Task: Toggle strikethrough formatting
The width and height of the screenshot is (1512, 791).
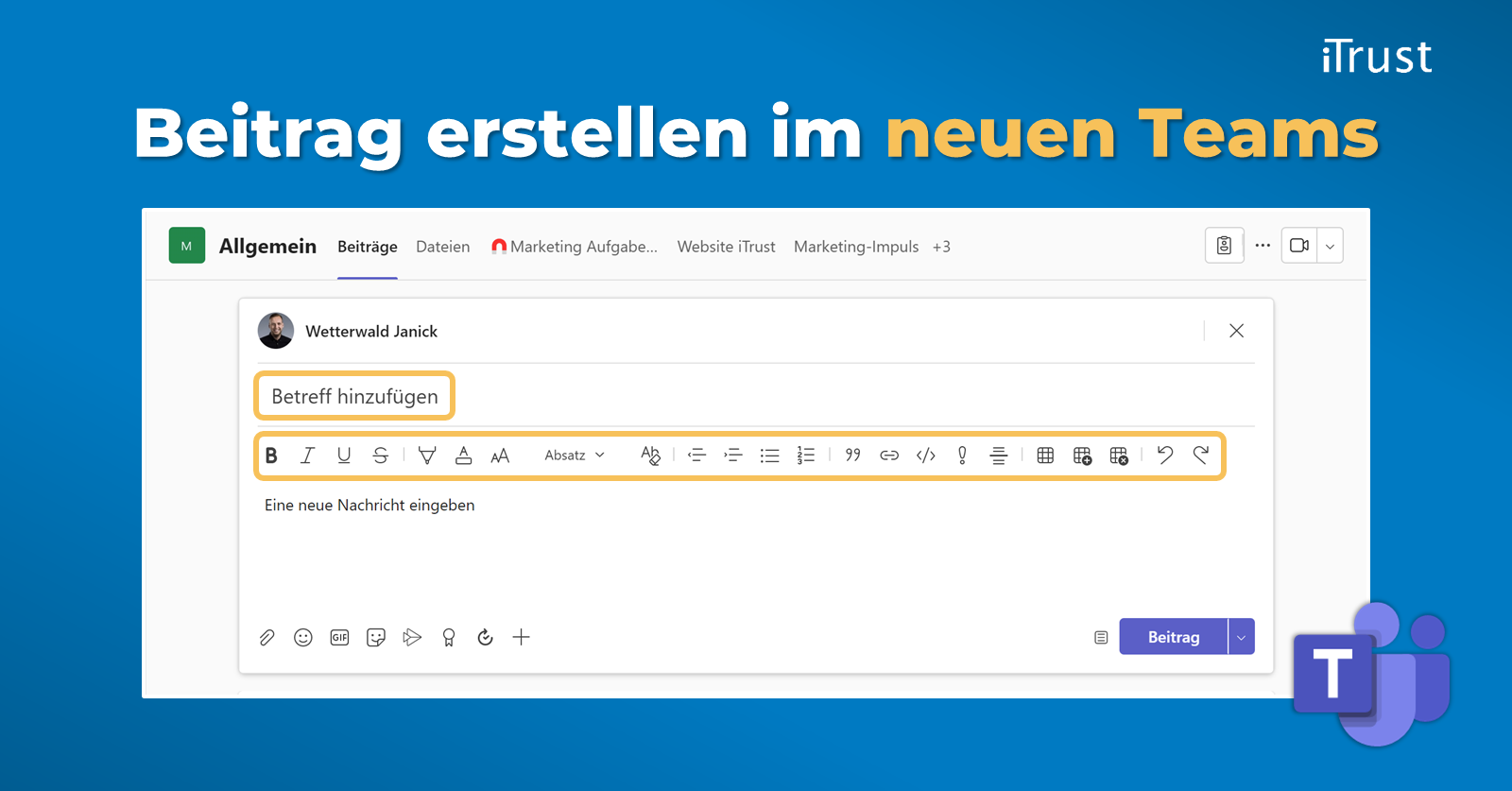Action: click(381, 456)
